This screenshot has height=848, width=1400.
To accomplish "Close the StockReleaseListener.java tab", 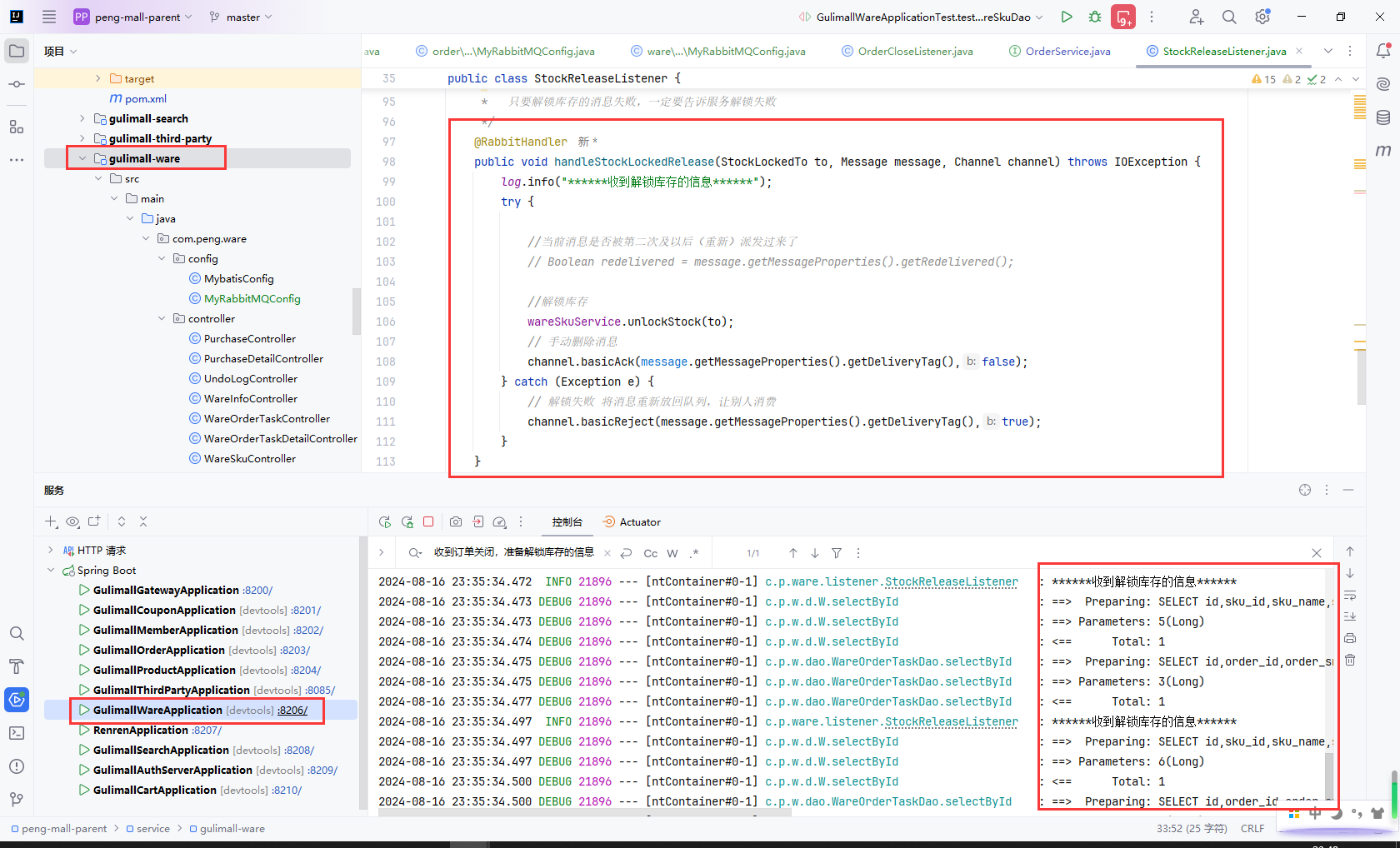I will tap(1299, 51).
